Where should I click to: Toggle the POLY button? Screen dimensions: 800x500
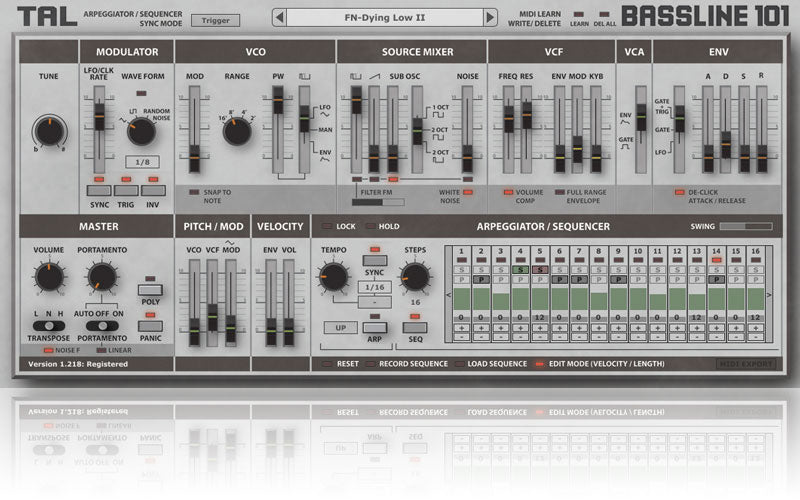click(x=151, y=290)
